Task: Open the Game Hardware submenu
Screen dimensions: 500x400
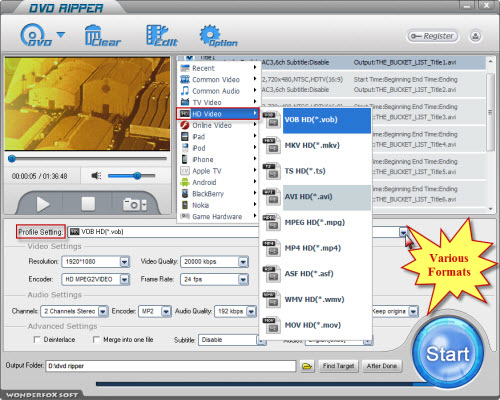Action: pyautogui.click(x=219, y=217)
